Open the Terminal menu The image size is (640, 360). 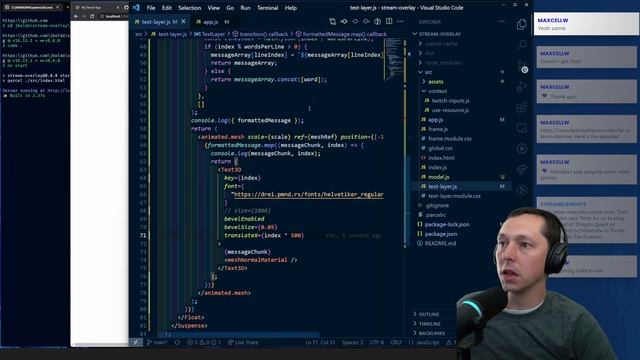(x=267, y=8)
